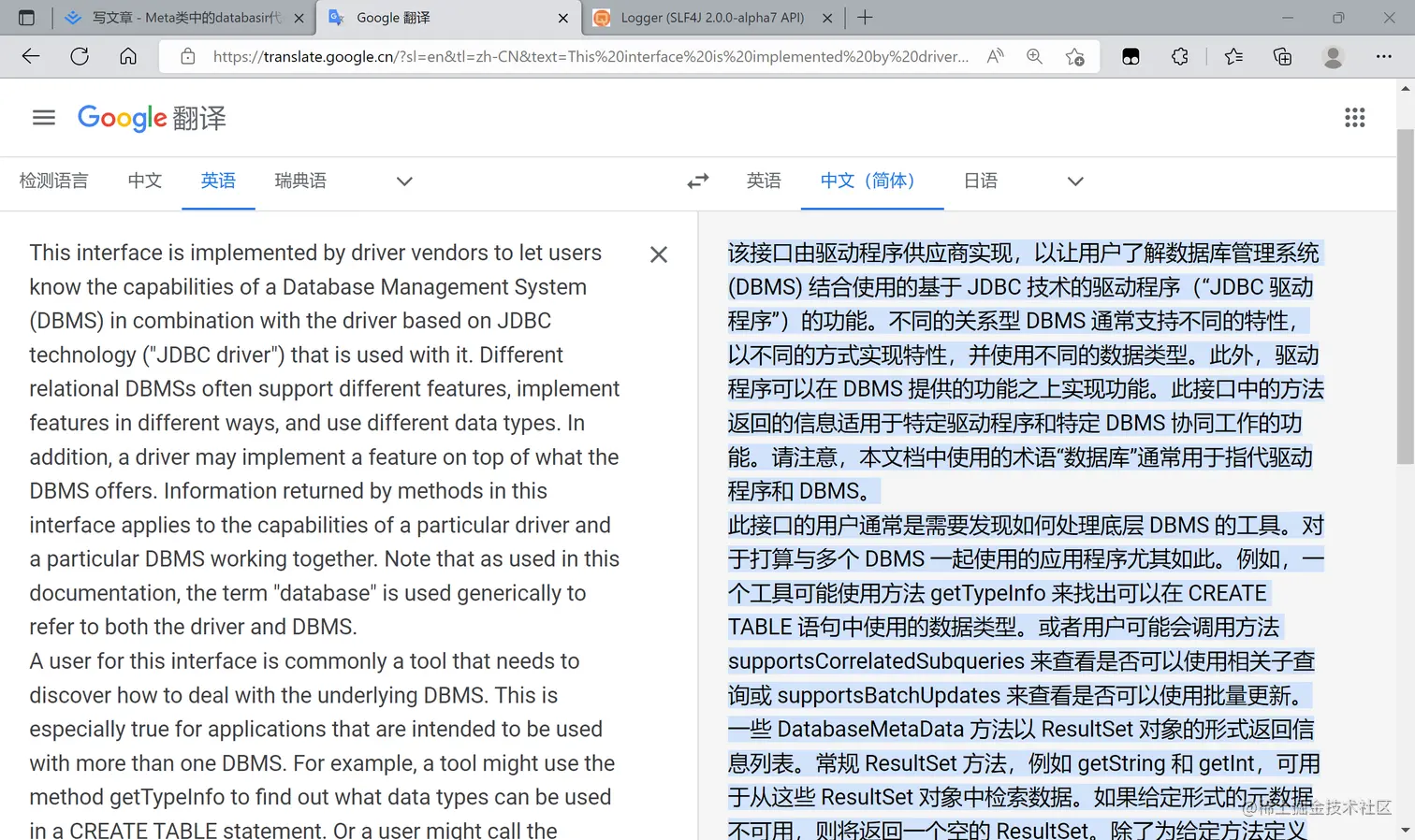Screen dimensions: 1415x840
Task: Close the 写文章 tab
Action: pyautogui.click(x=299, y=18)
